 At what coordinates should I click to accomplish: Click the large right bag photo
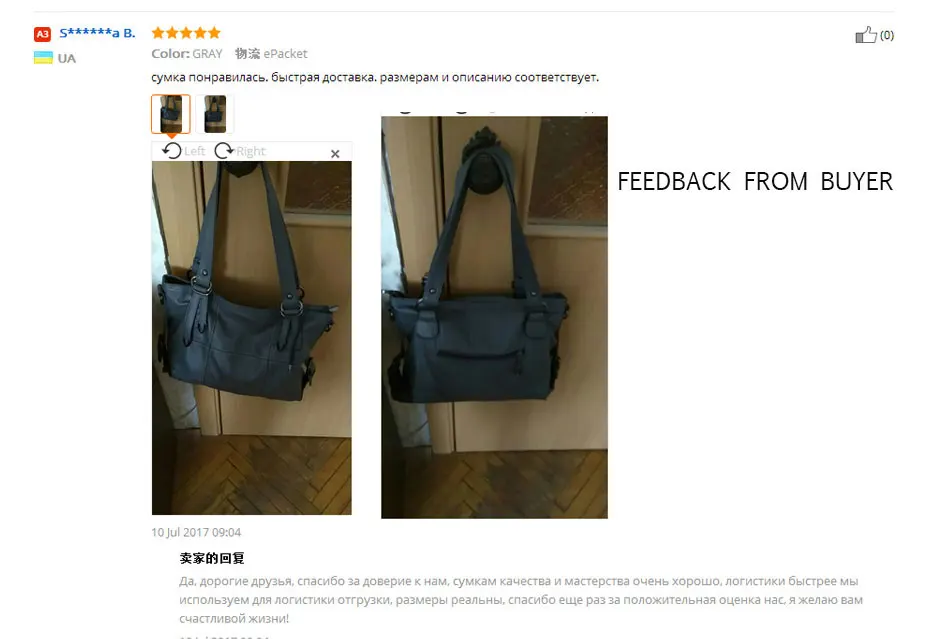click(x=494, y=317)
